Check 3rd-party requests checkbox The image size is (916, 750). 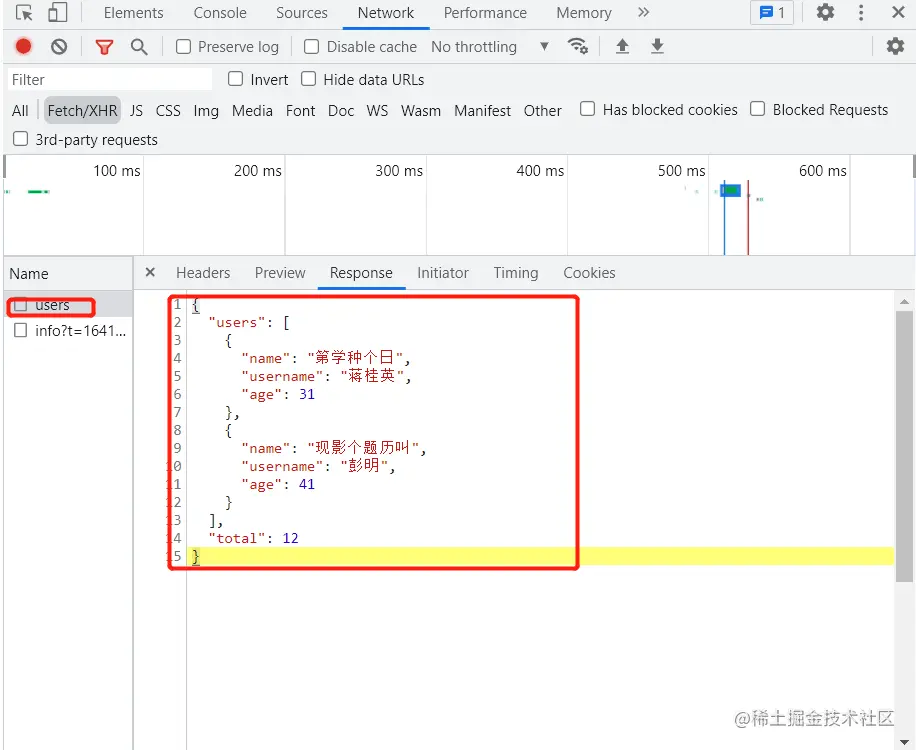point(20,139)
